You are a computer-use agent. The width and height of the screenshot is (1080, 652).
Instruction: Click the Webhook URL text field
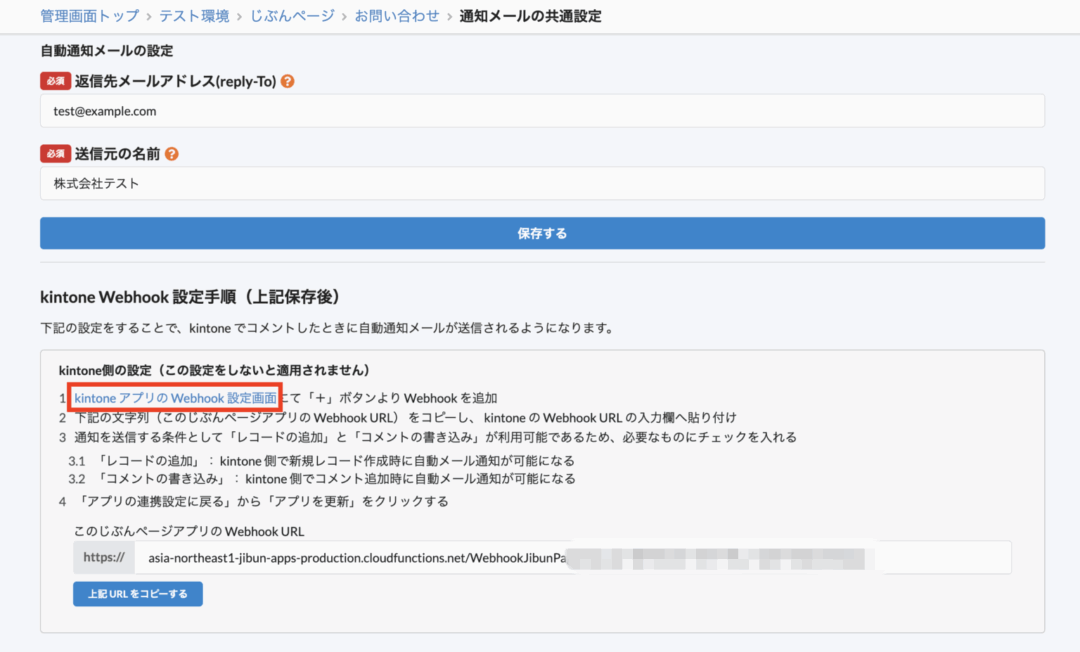[572, 557]
